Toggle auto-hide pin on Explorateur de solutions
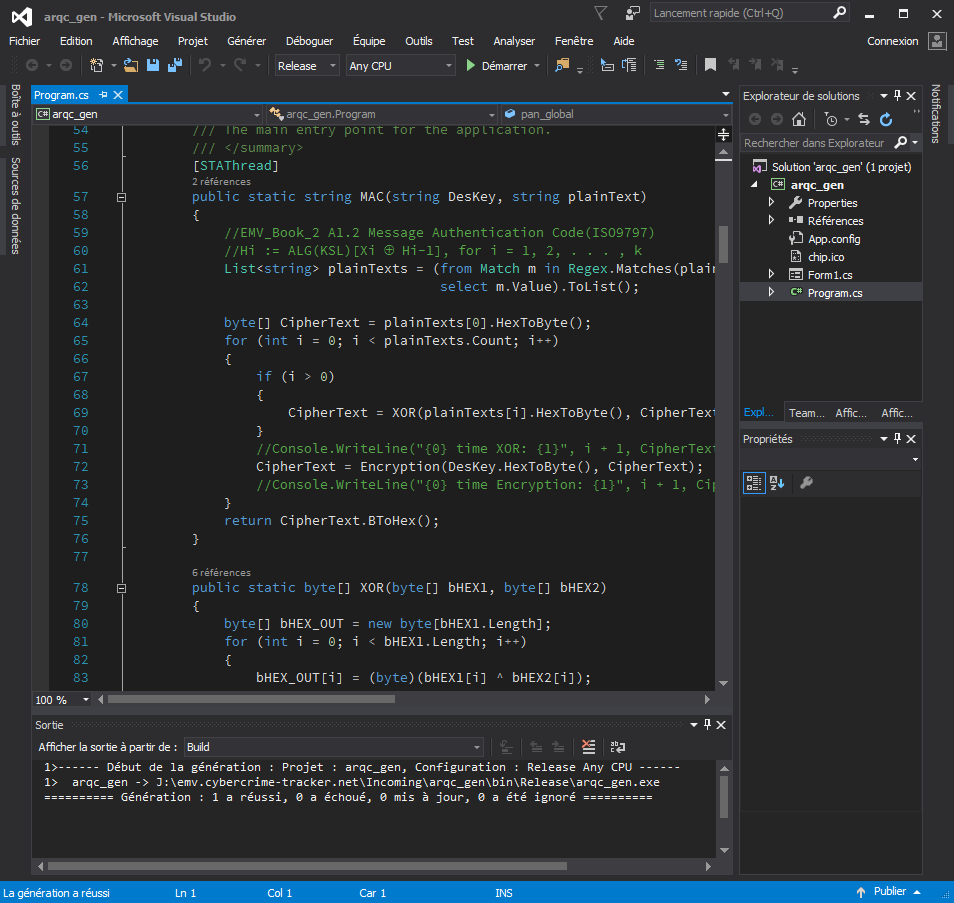Image resolution: width=954 pixels, height=903 pixels. (897, 96)
